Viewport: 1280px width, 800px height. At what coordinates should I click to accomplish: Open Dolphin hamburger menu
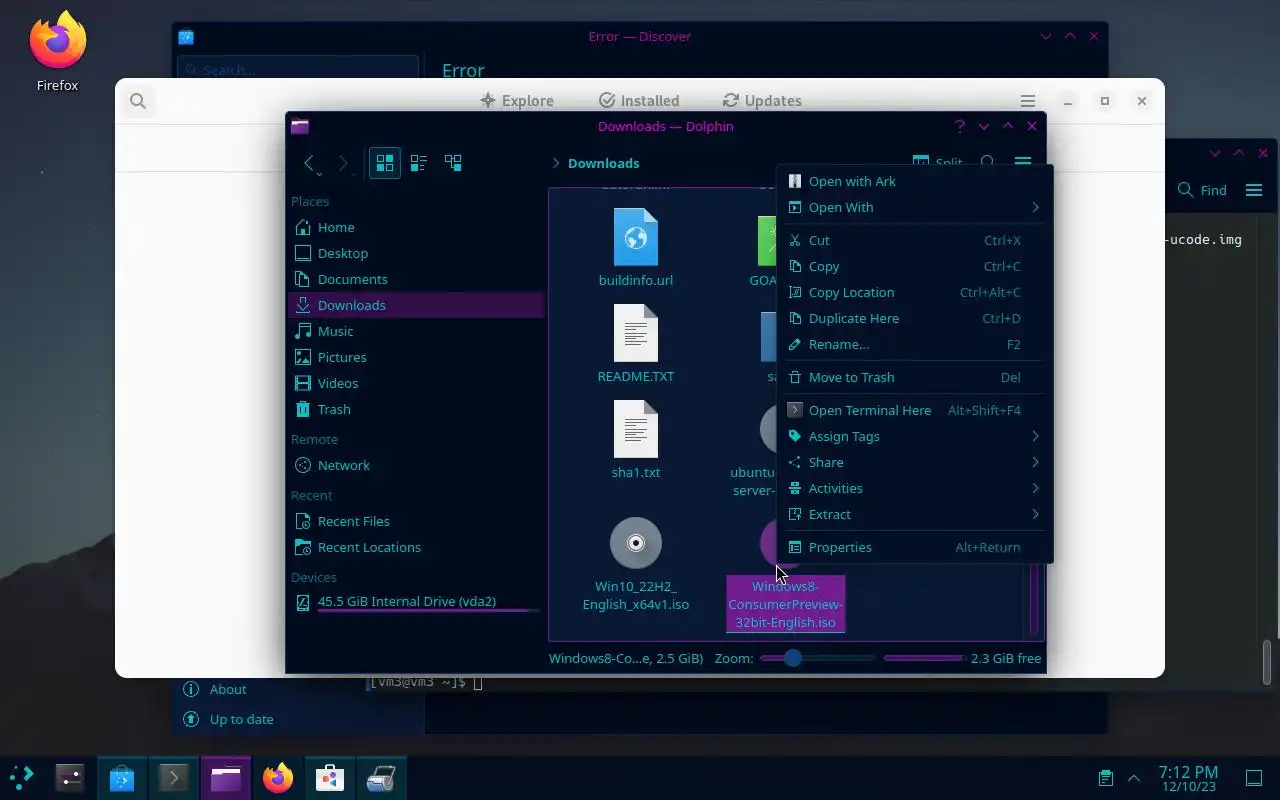pyautogui.click(x=1022, y=162)
